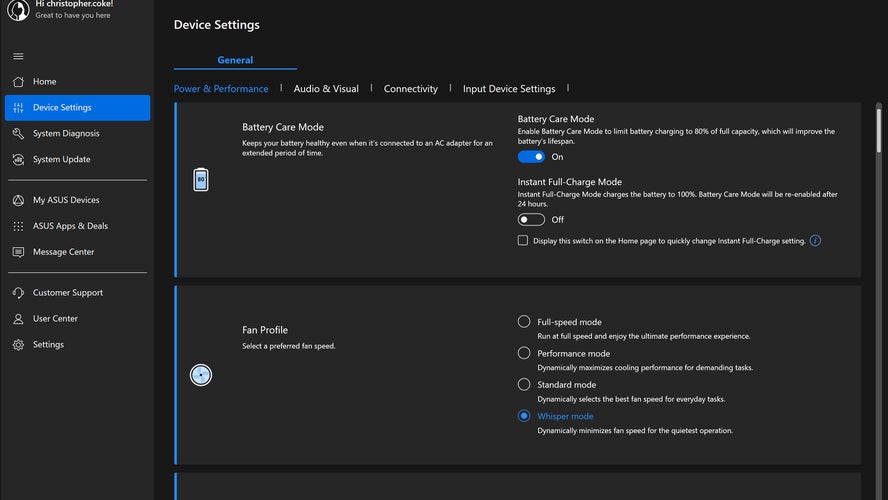
Task: Open Customer Support page
Action: pos(67,293)
